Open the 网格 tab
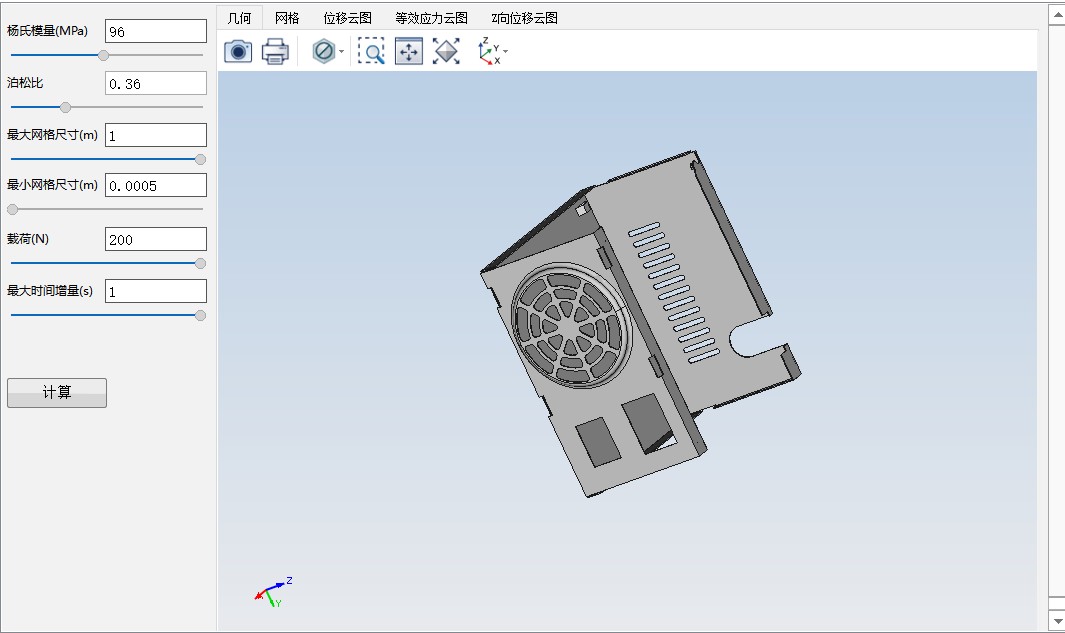Viewport: 1065px width, 633px height. pos(287,18)
